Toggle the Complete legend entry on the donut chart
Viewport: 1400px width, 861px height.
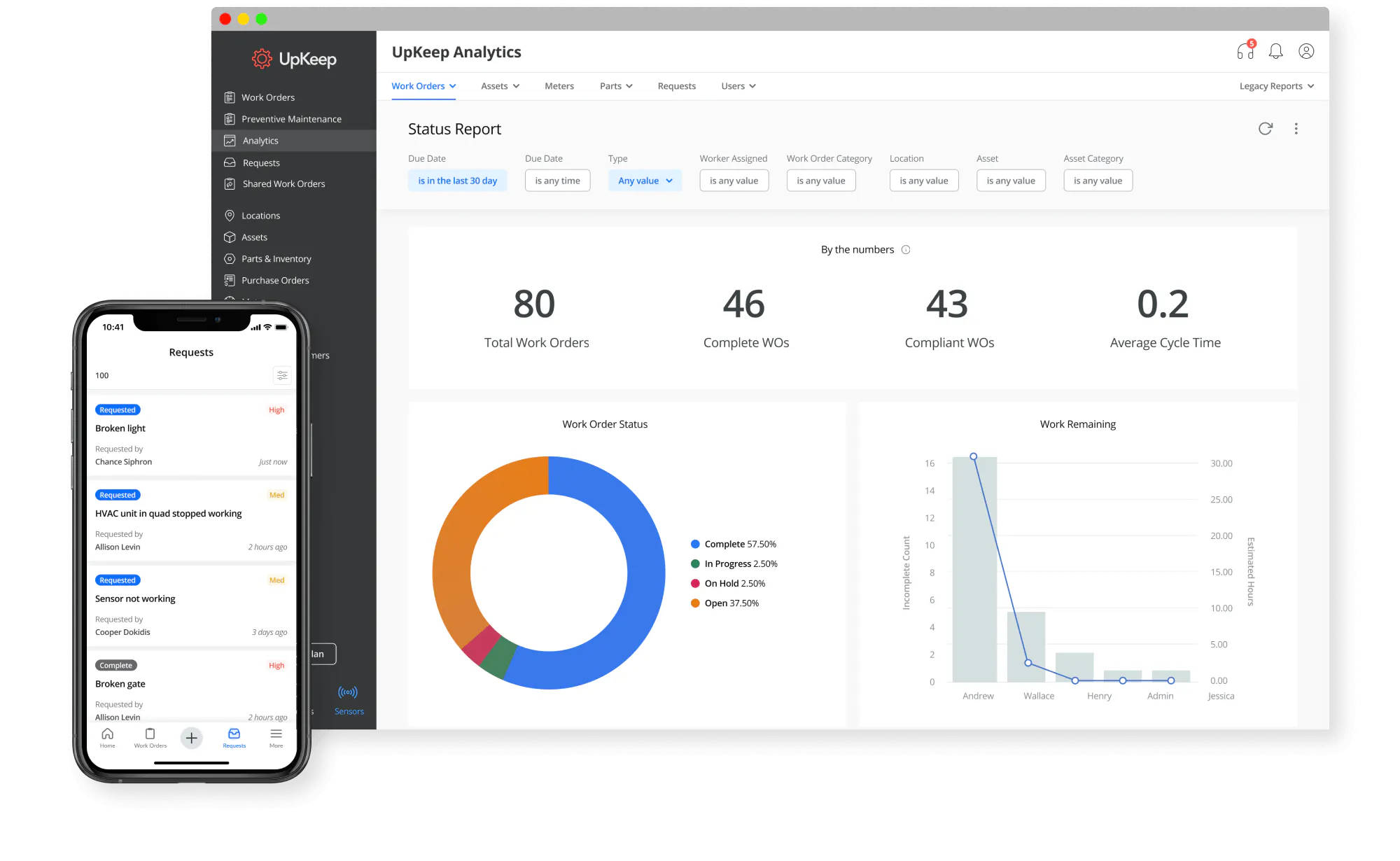tap(733, 543)
